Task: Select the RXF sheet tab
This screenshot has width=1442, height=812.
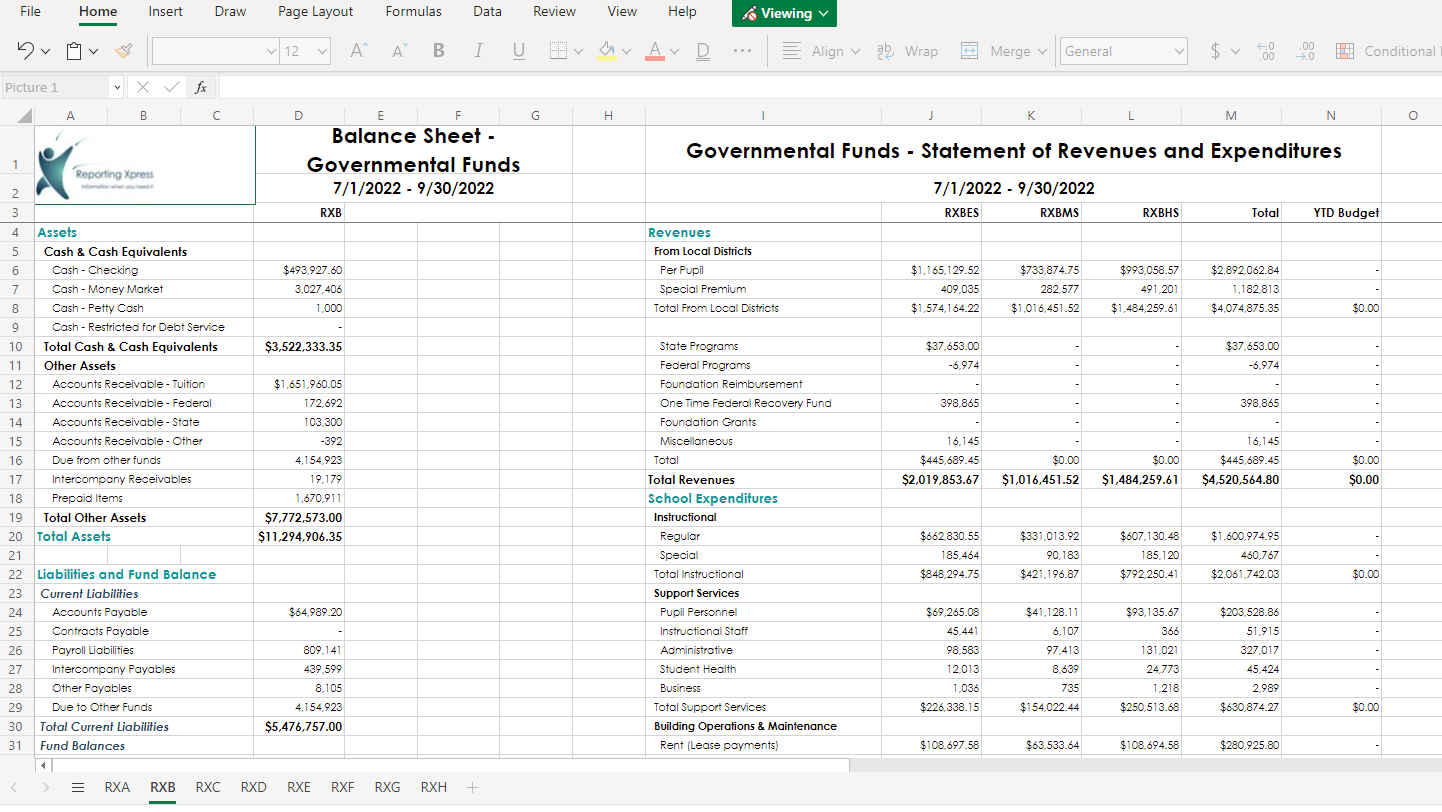Action: (342, 787)
